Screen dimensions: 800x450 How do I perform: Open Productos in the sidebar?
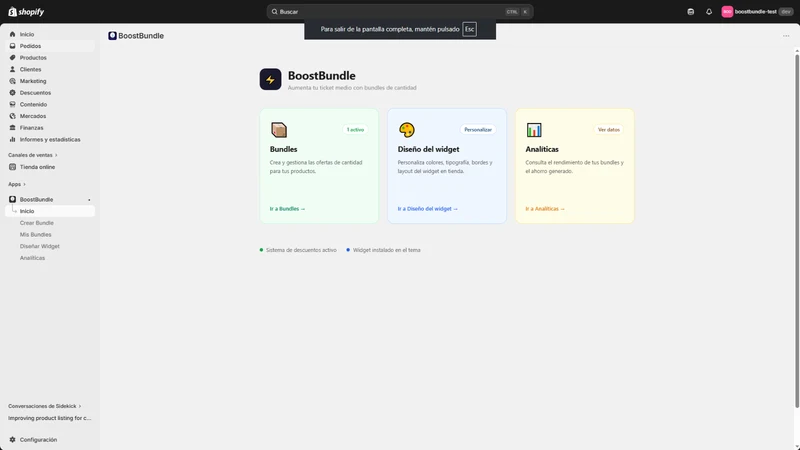pos(50,58)
